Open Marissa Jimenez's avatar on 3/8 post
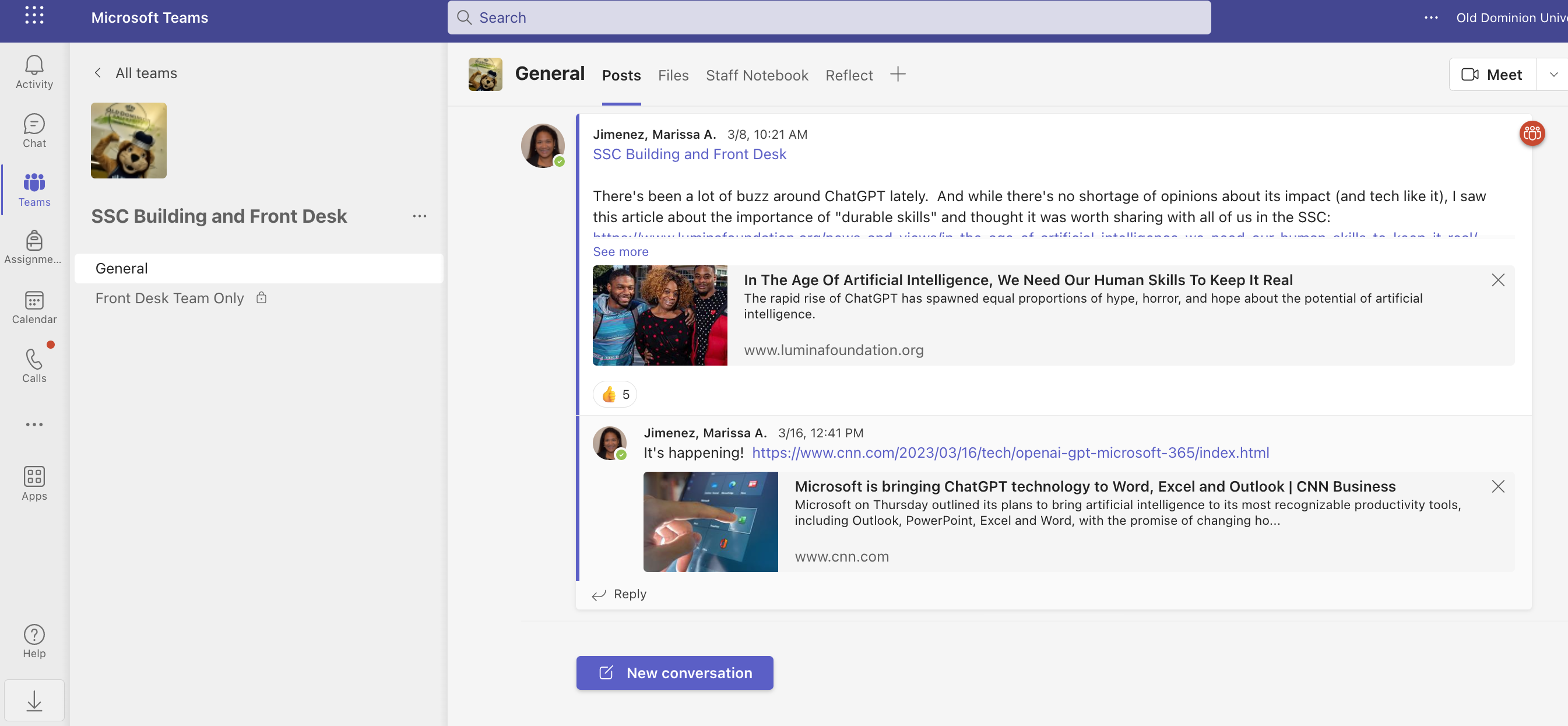The height and width of the screenshot is (726, 1568). coord(542,146)
